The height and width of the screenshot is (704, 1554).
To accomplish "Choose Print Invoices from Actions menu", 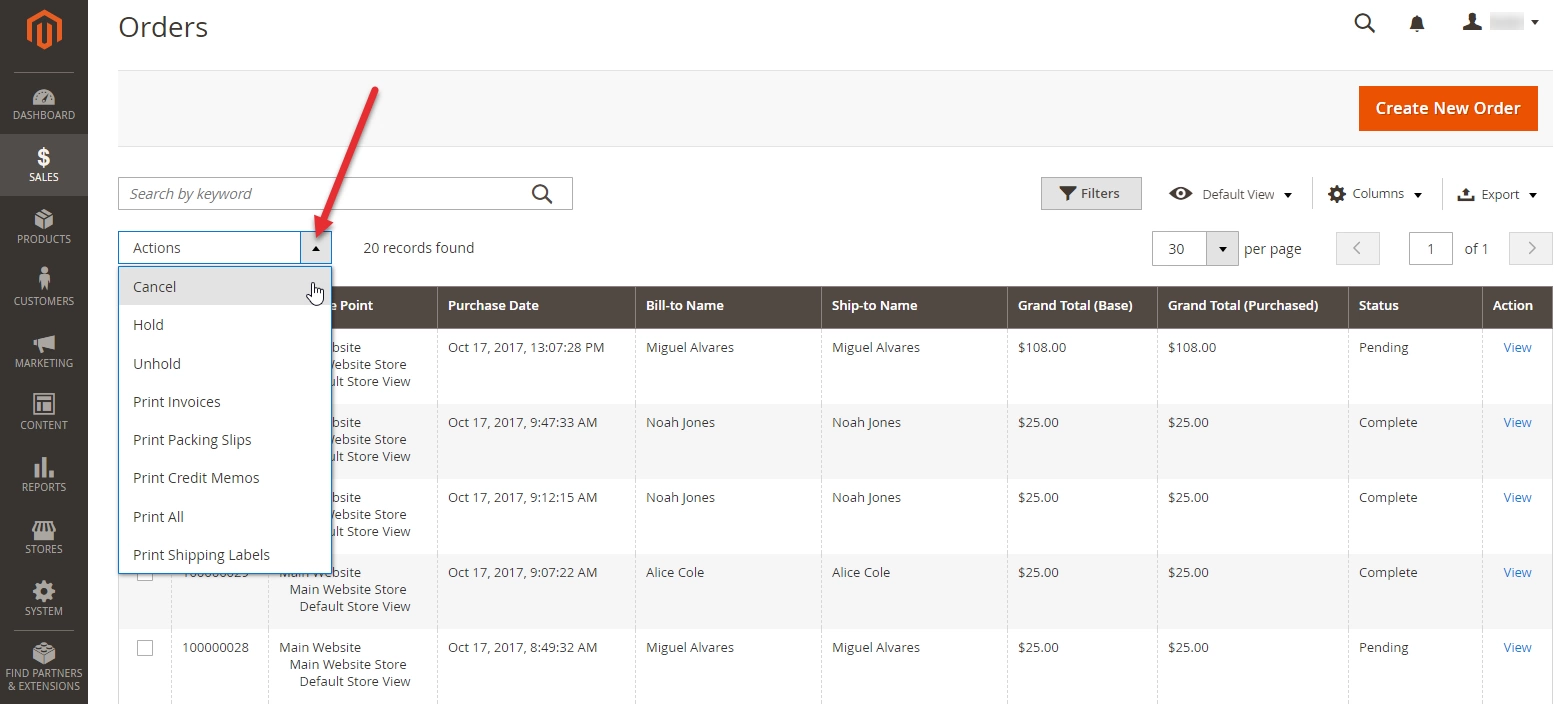I will click(x=225, y=402).
